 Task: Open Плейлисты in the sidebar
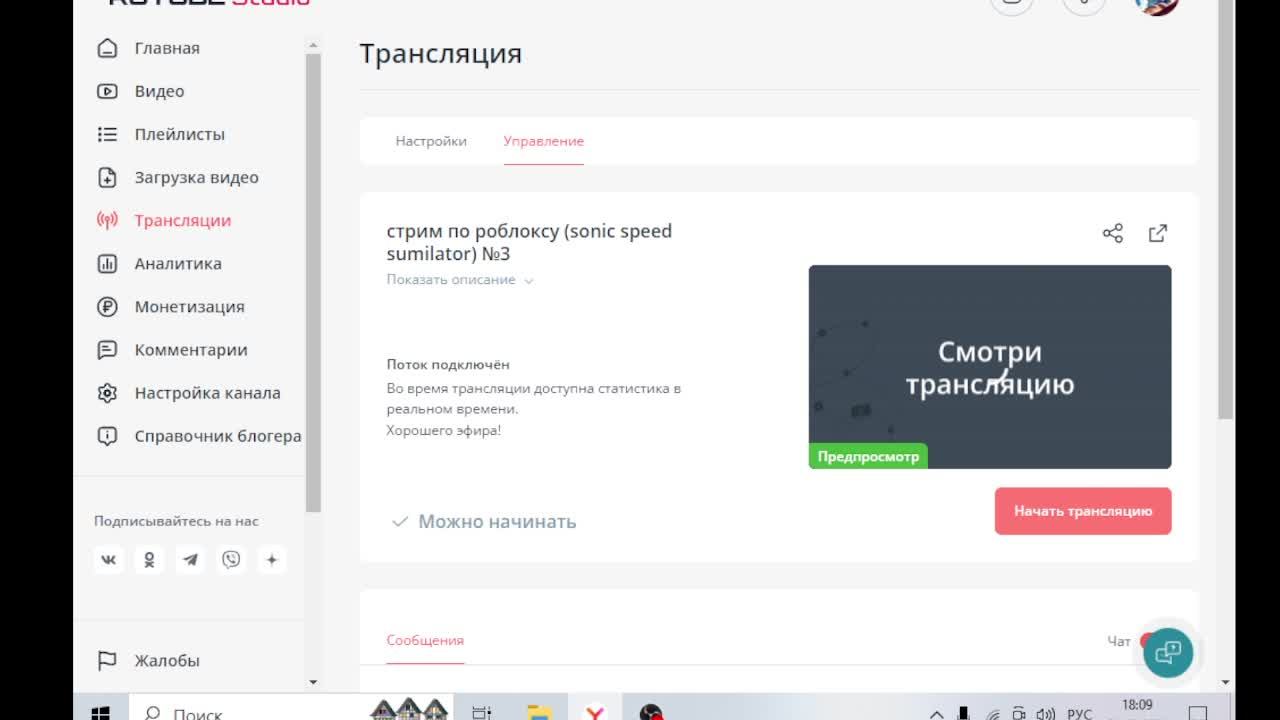pos(180,134)
